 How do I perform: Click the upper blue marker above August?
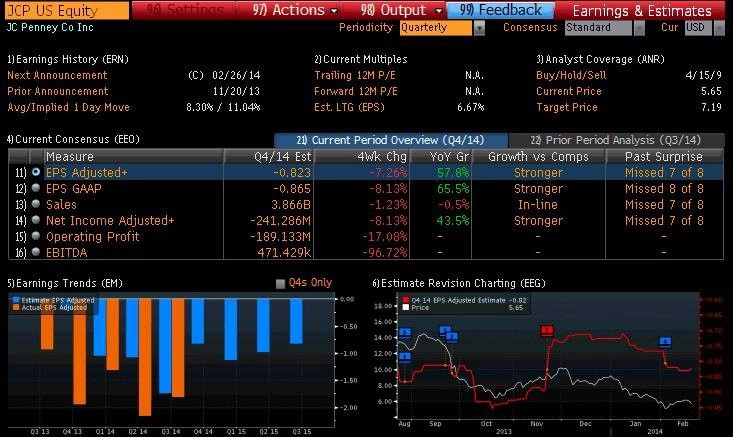click(405, 333)
